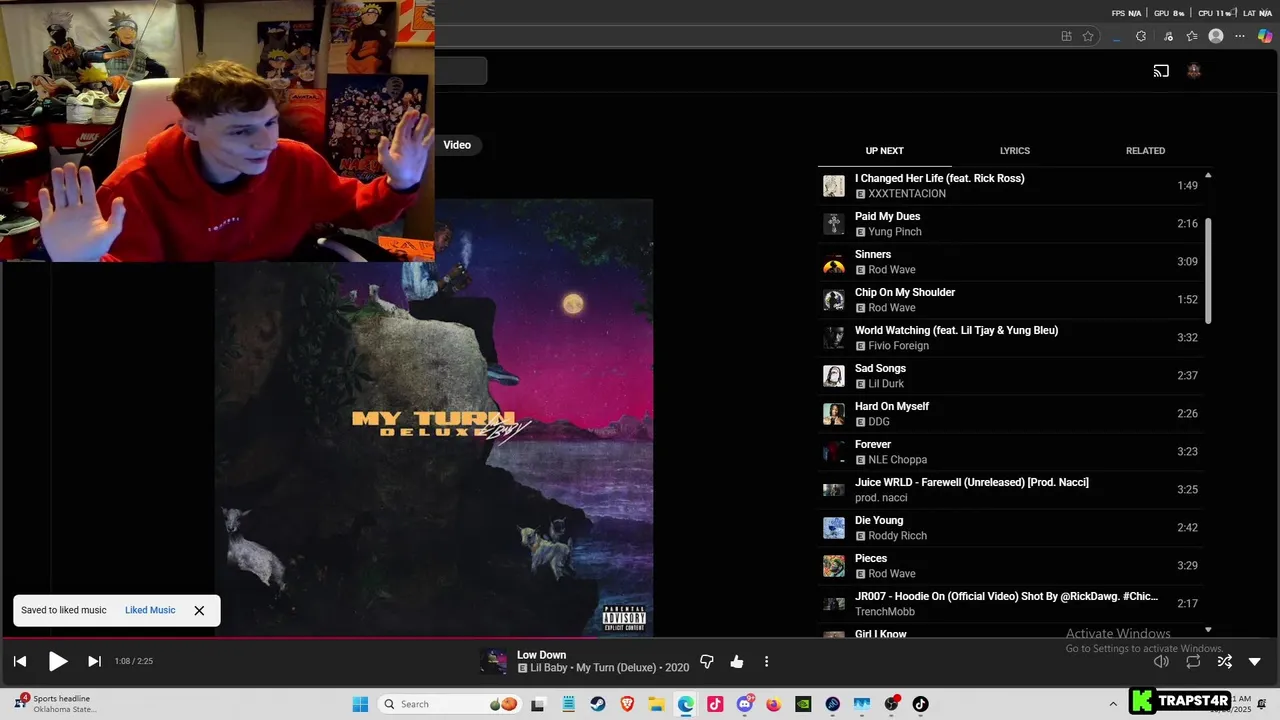Image resolution: width=1280 pixels, height=720 pixels.
Task: Open Microsoft Edge from the taskbar
Action: pyautogui.click(x=686, y=704)
